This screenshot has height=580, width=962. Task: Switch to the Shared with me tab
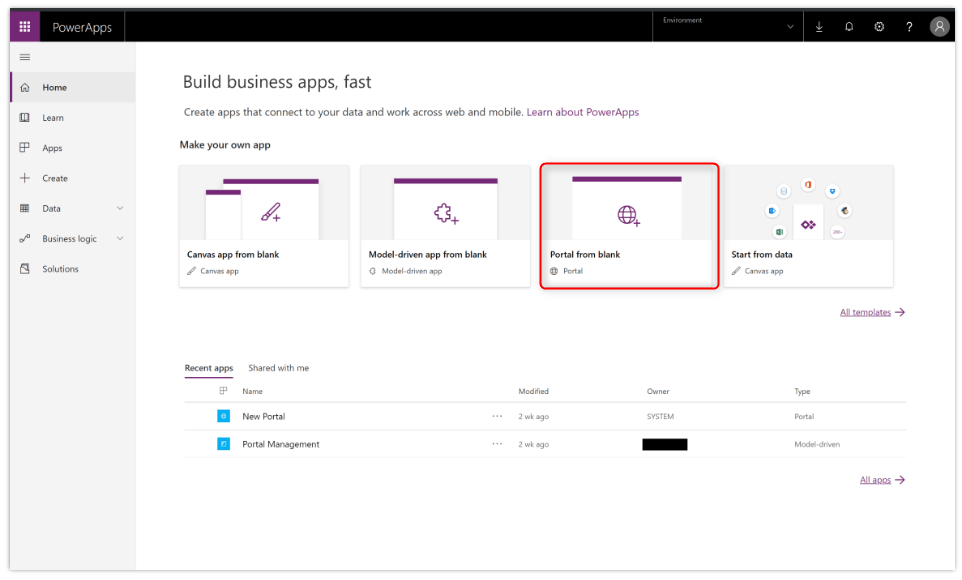[x=279, y=368]
